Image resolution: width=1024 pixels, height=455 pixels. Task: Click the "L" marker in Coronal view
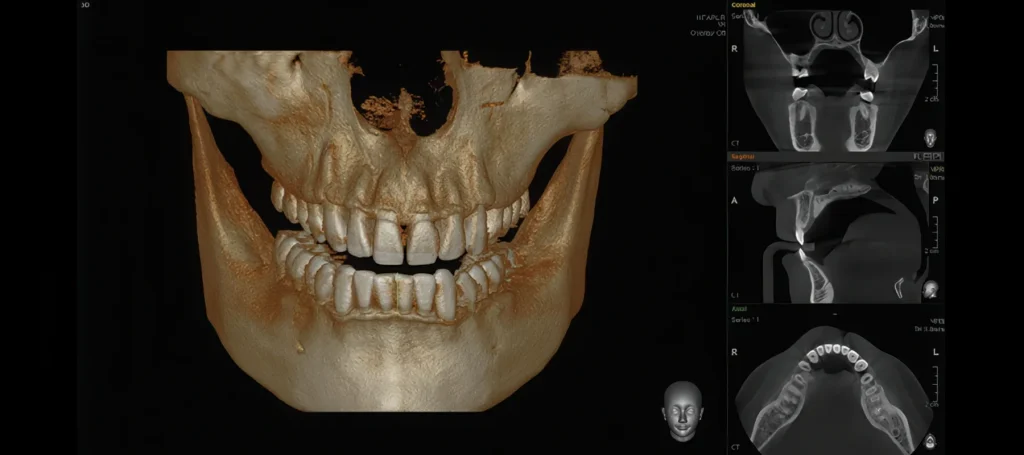pyautogui.click(x=935, y=49)
